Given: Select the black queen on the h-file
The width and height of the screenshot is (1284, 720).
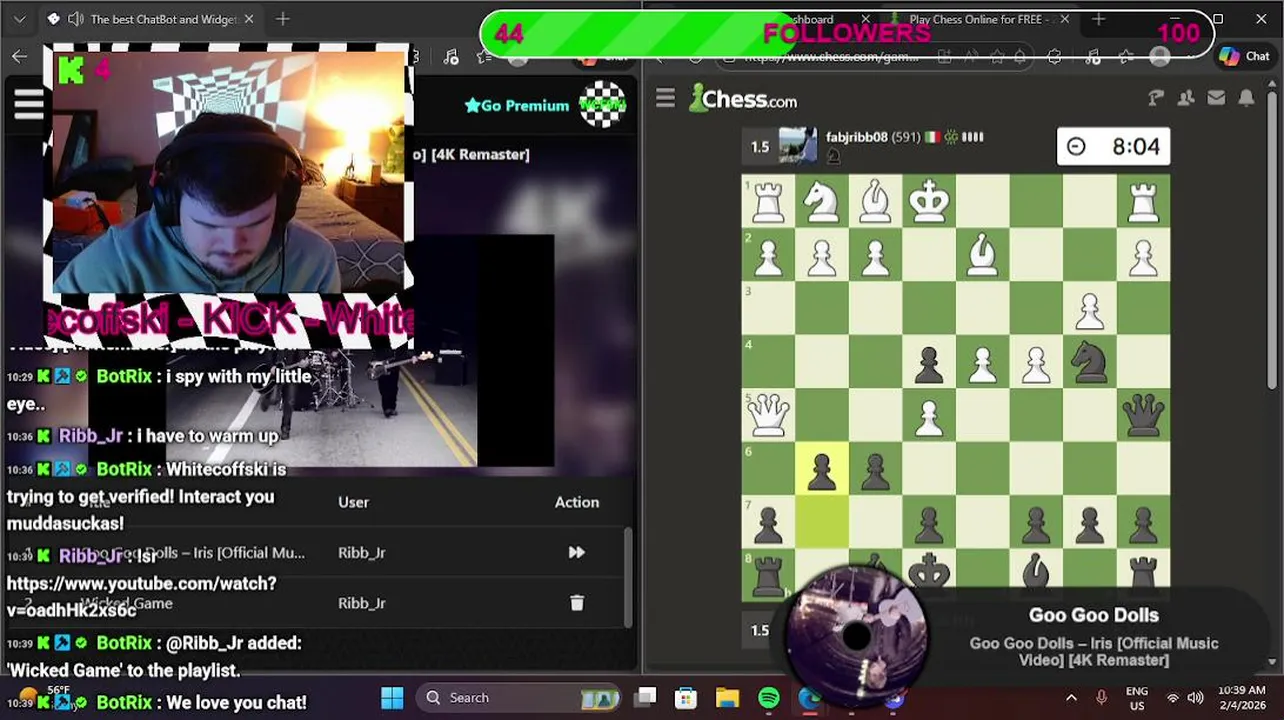Looking at the screenshot, I should [1143, 415].
